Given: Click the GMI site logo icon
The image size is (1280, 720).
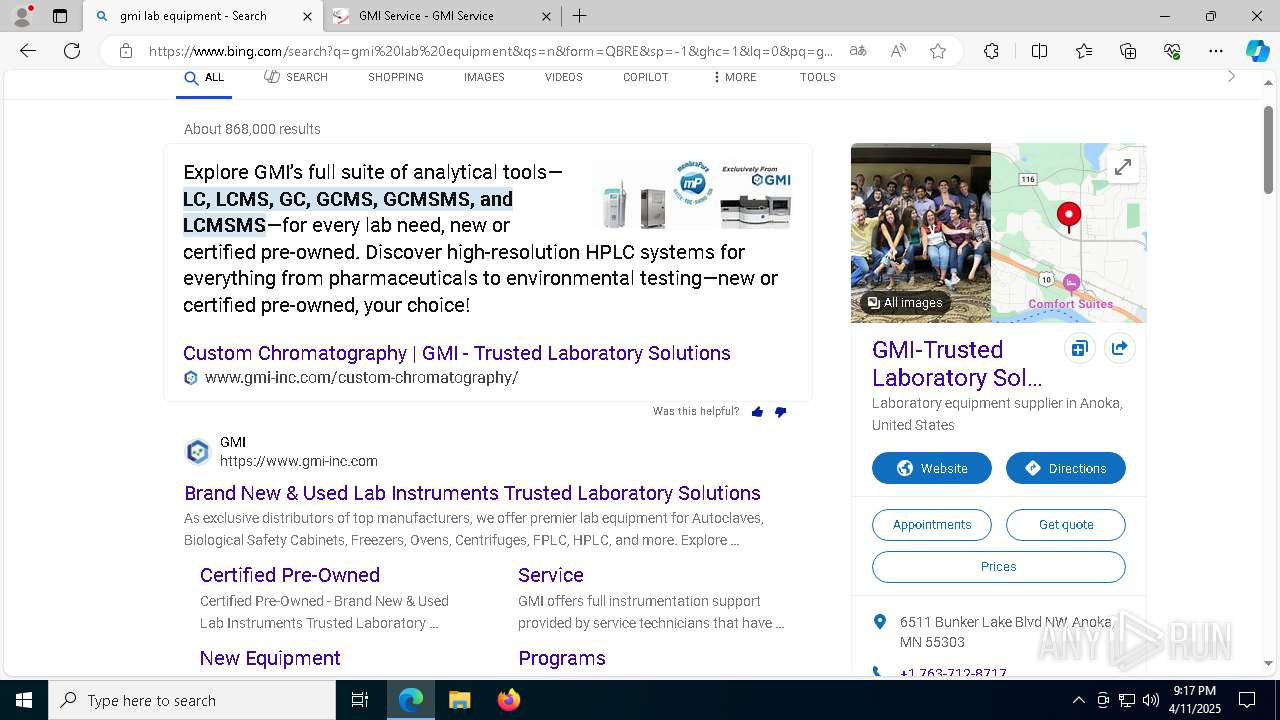Looking at the screenshot, I should point(198,452).
